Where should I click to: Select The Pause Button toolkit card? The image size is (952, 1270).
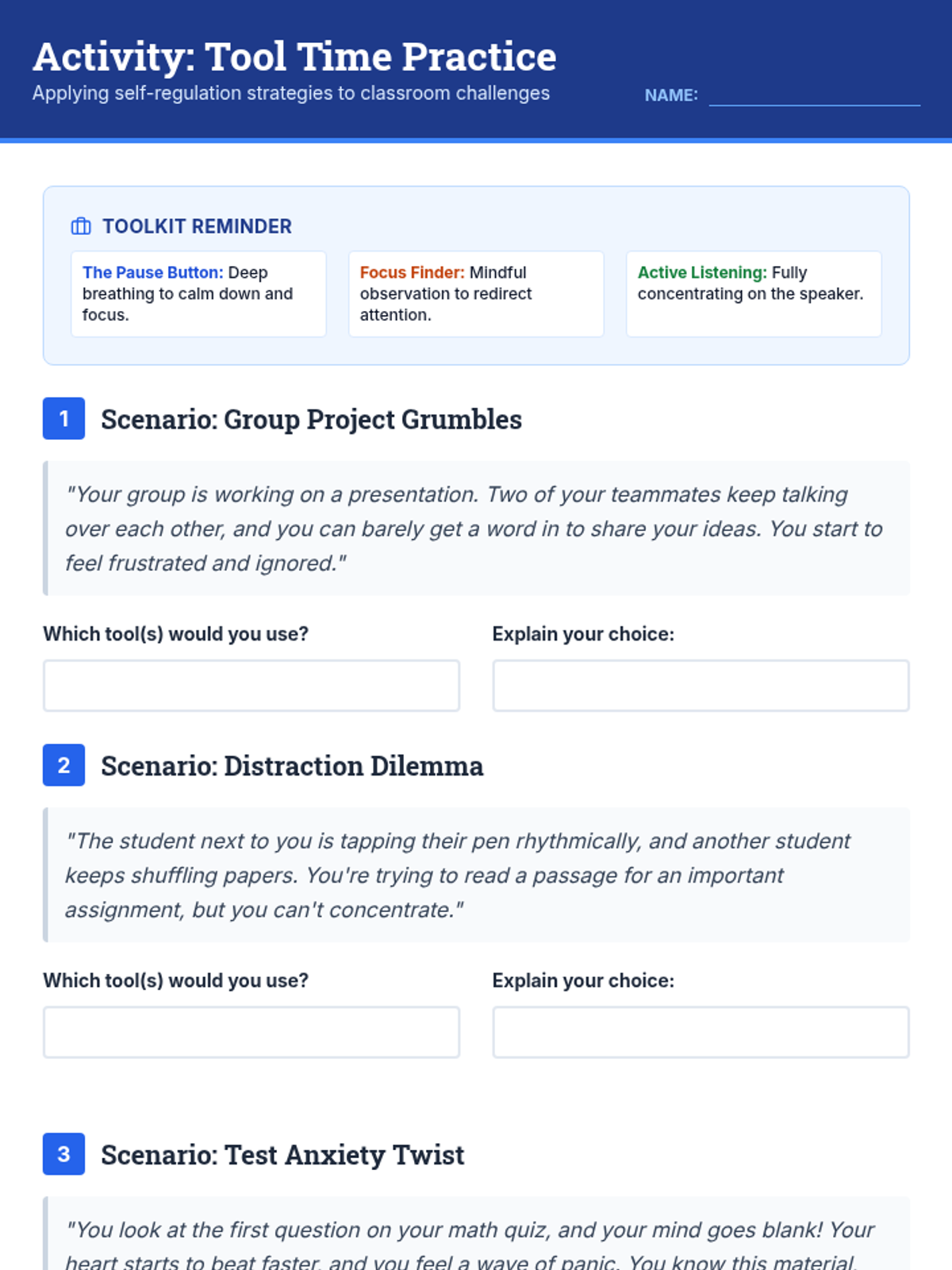coord(198,294)
